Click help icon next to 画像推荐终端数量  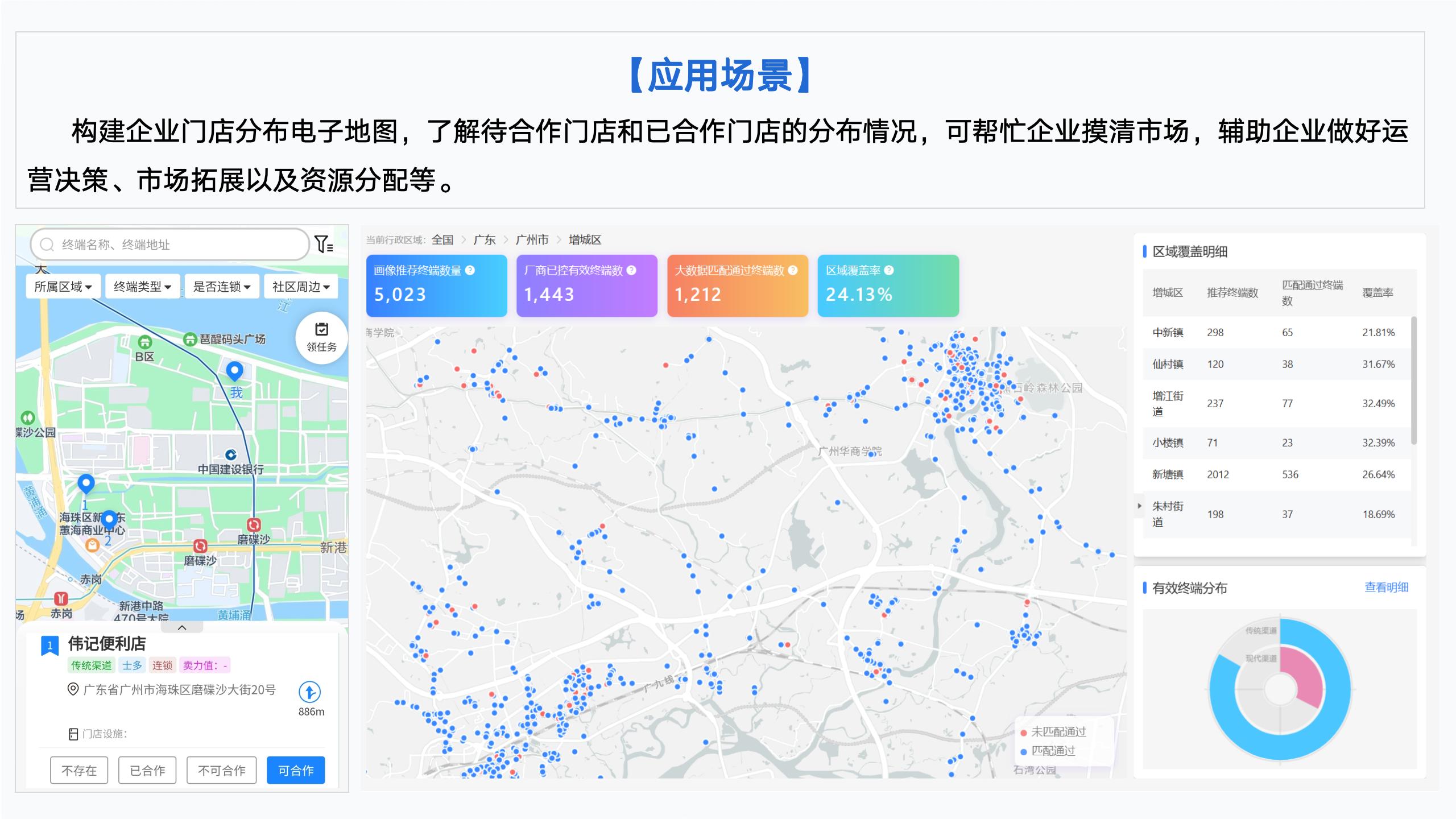pos(470,271)
